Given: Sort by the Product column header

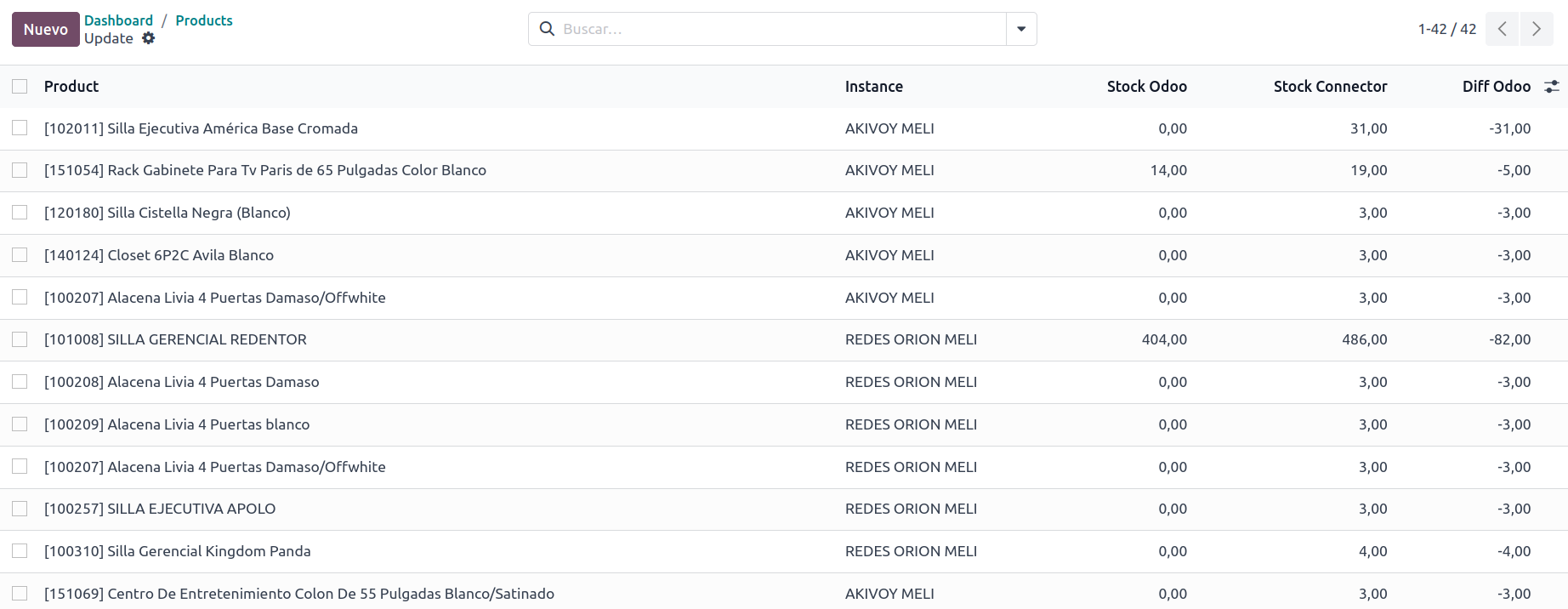Looking at the screenshot, I should pyautogui.click(x=71, y=86).
